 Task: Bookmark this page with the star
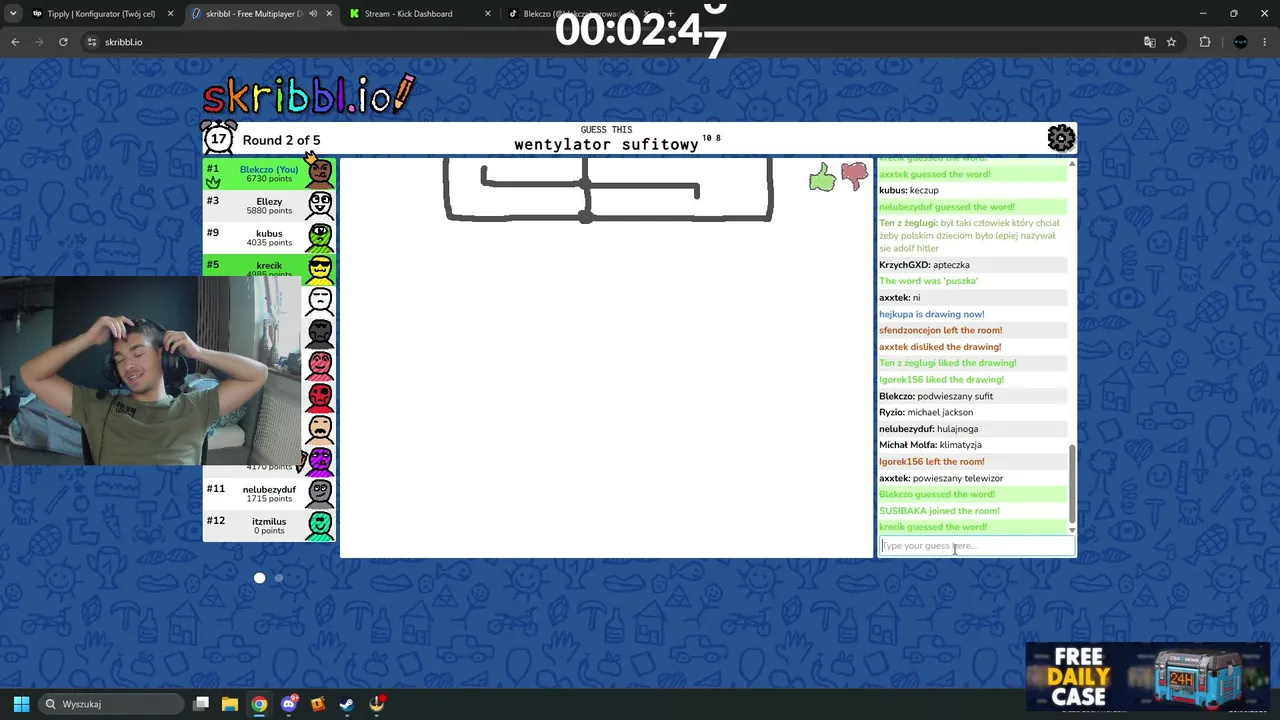[x=1171, y=42]
